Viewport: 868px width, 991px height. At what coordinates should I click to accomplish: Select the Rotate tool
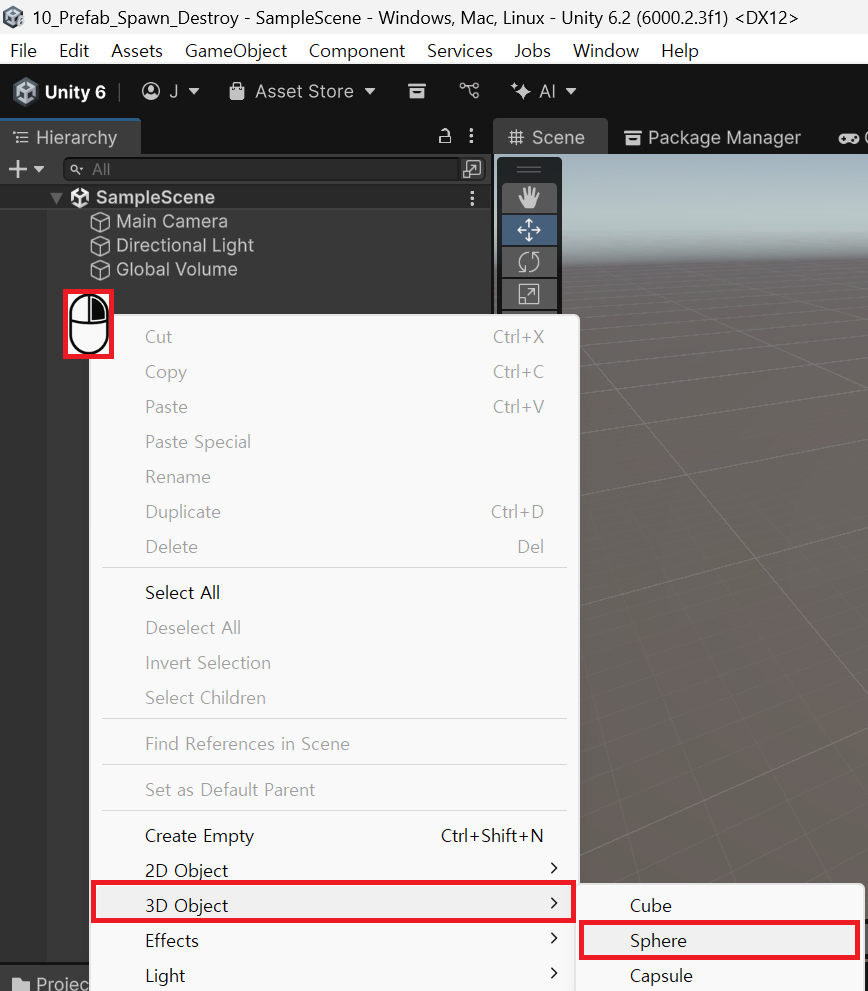529,262
